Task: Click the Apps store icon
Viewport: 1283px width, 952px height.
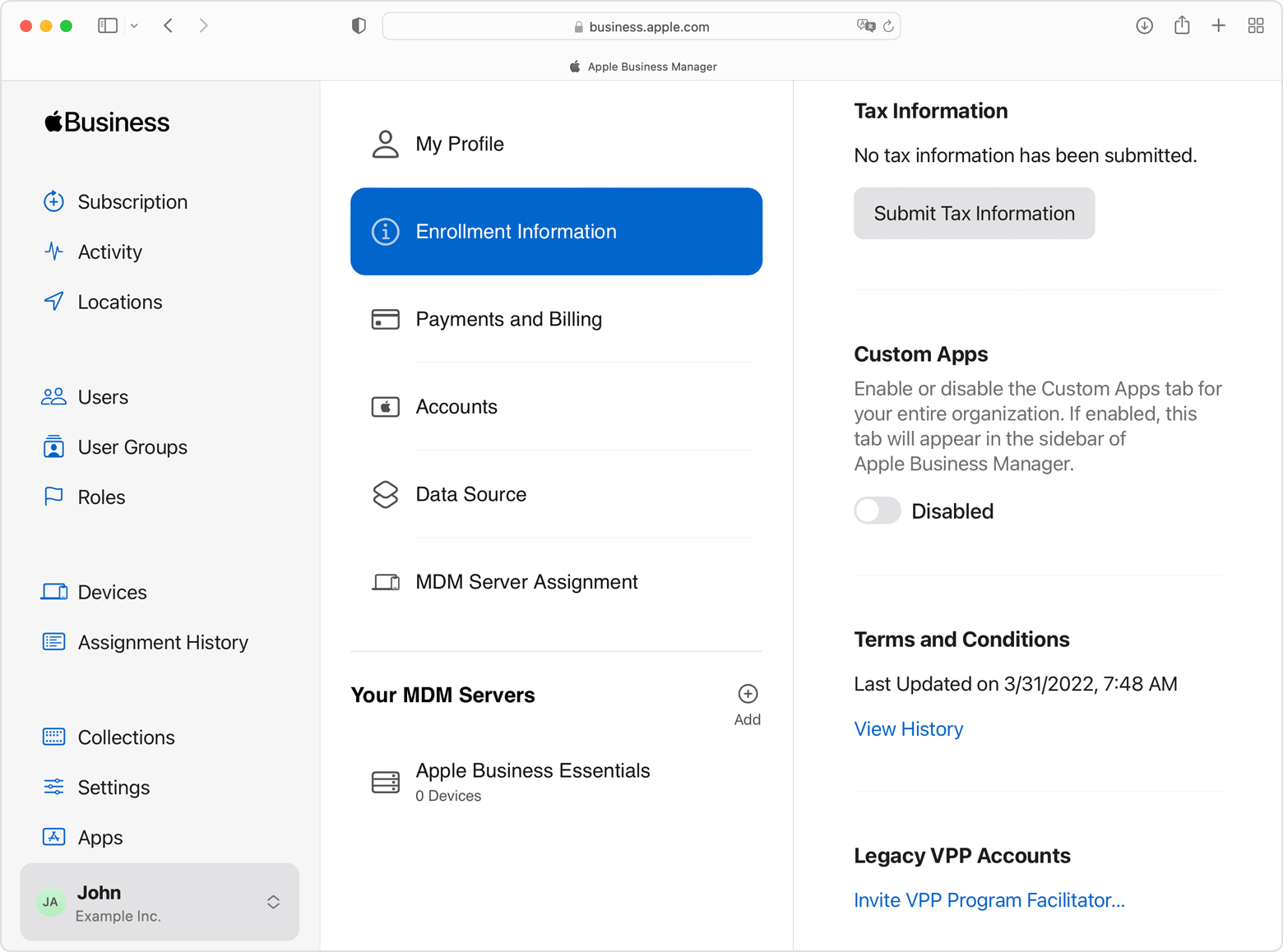Action: point(53,837)
